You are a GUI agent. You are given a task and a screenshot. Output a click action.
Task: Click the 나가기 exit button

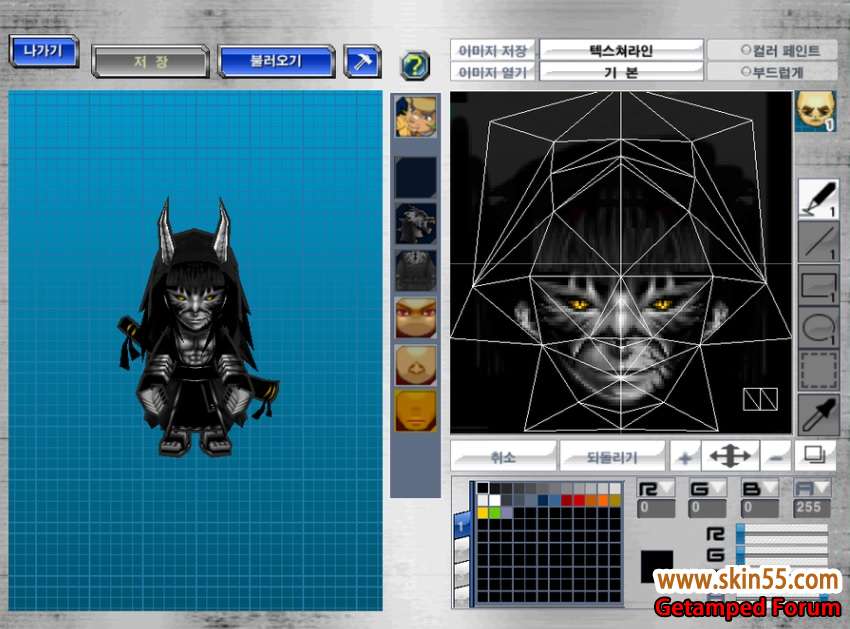pos(44,52)
